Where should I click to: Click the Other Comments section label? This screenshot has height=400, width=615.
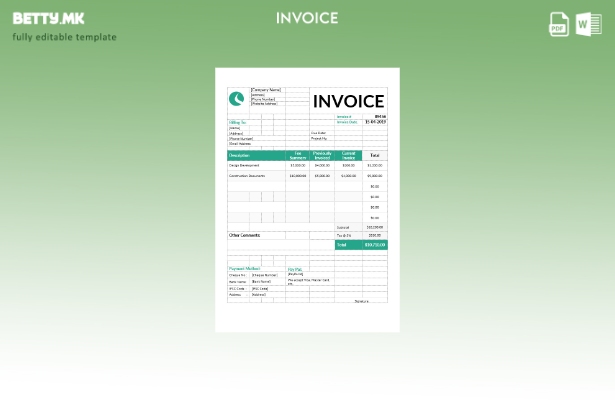pos(244,236)
